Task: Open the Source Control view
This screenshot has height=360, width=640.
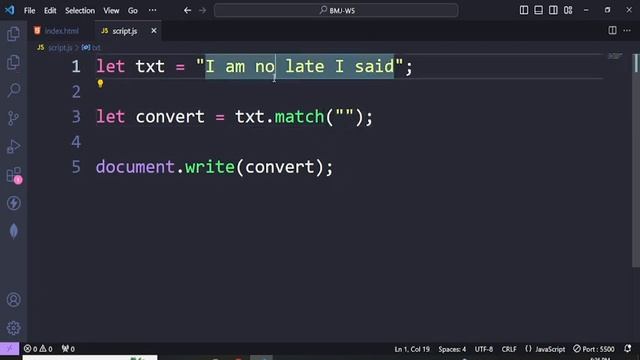Action: tap(13, 118)
